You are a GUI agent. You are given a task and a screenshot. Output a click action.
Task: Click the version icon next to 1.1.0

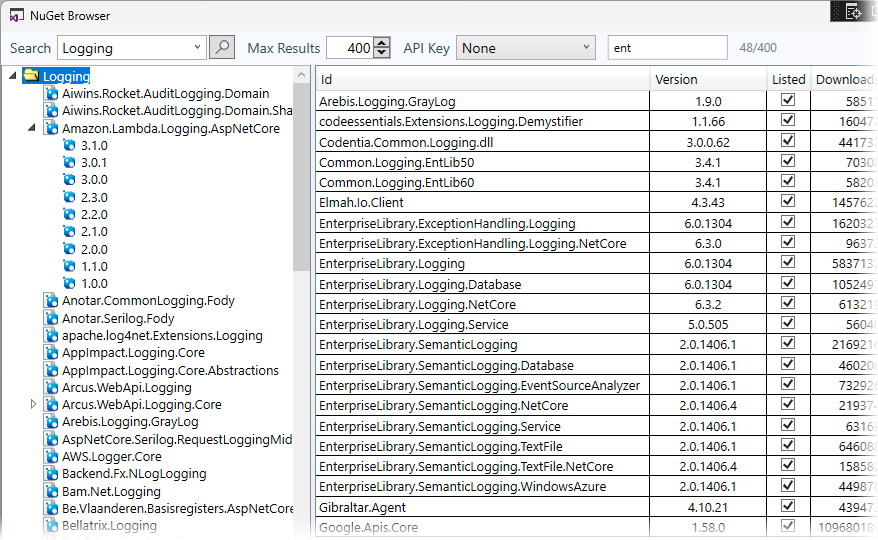coord(69,267)
